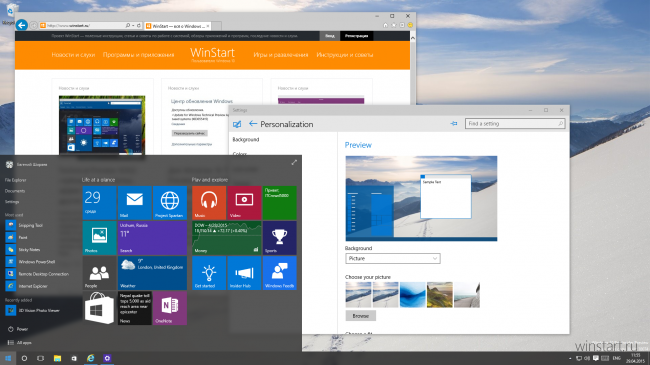650x365 pixels.
Task: Open Power options in Start menu
Action: 18,329
